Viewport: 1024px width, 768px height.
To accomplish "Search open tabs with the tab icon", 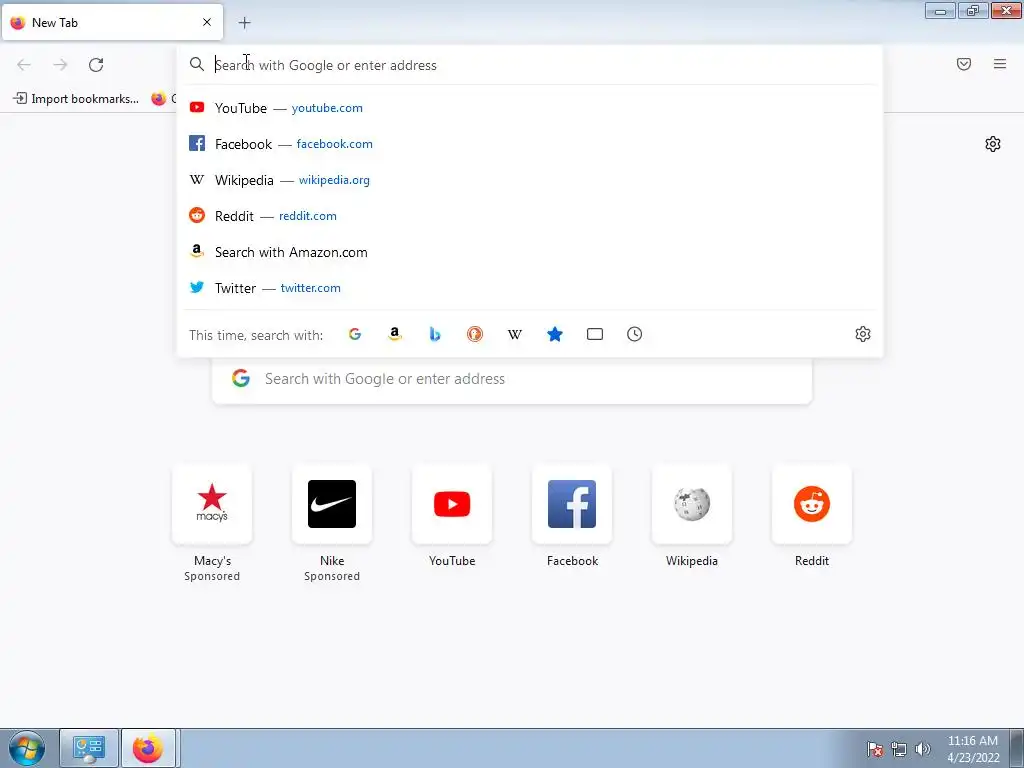I will 595,334.
